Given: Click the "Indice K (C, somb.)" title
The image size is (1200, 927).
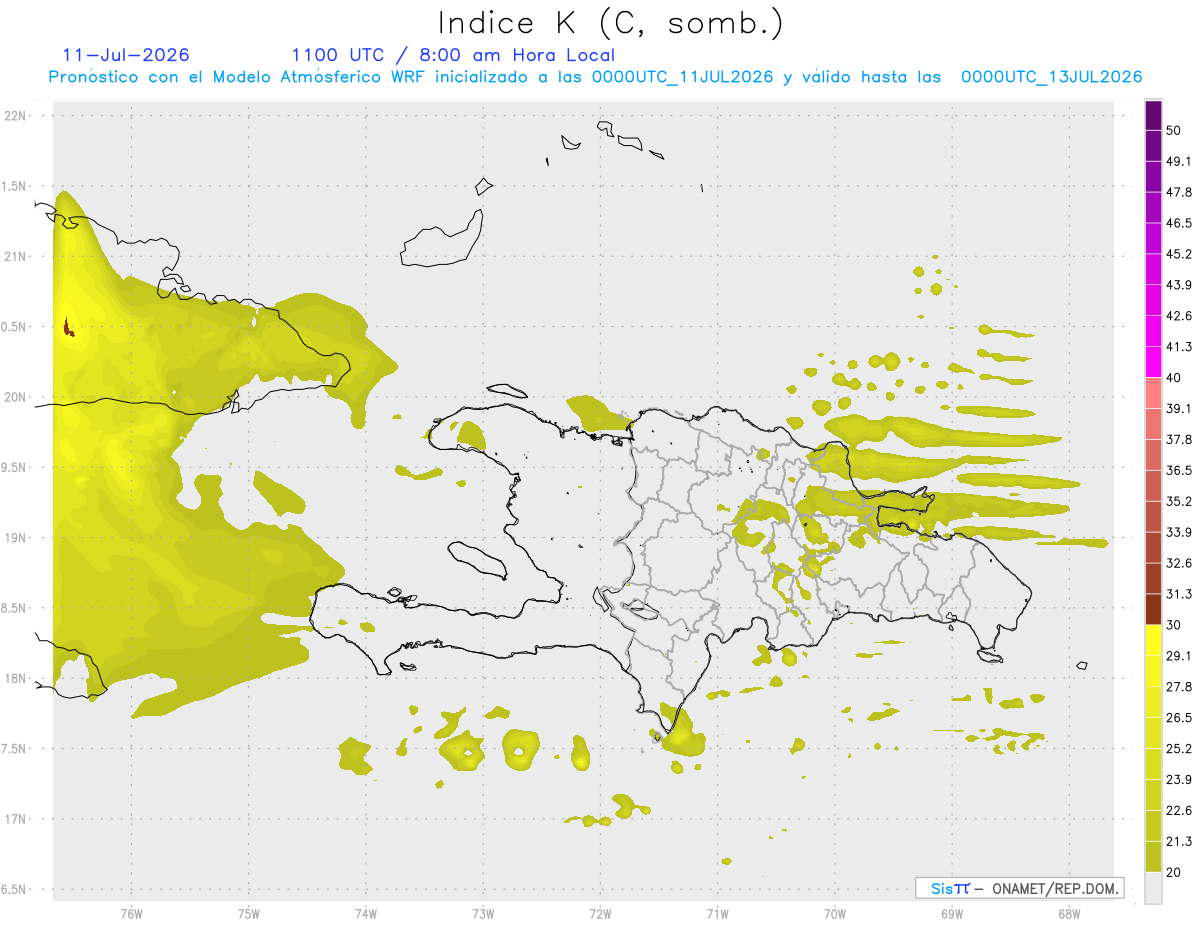Looking at the screenshot, I should (x=610, y=23).
